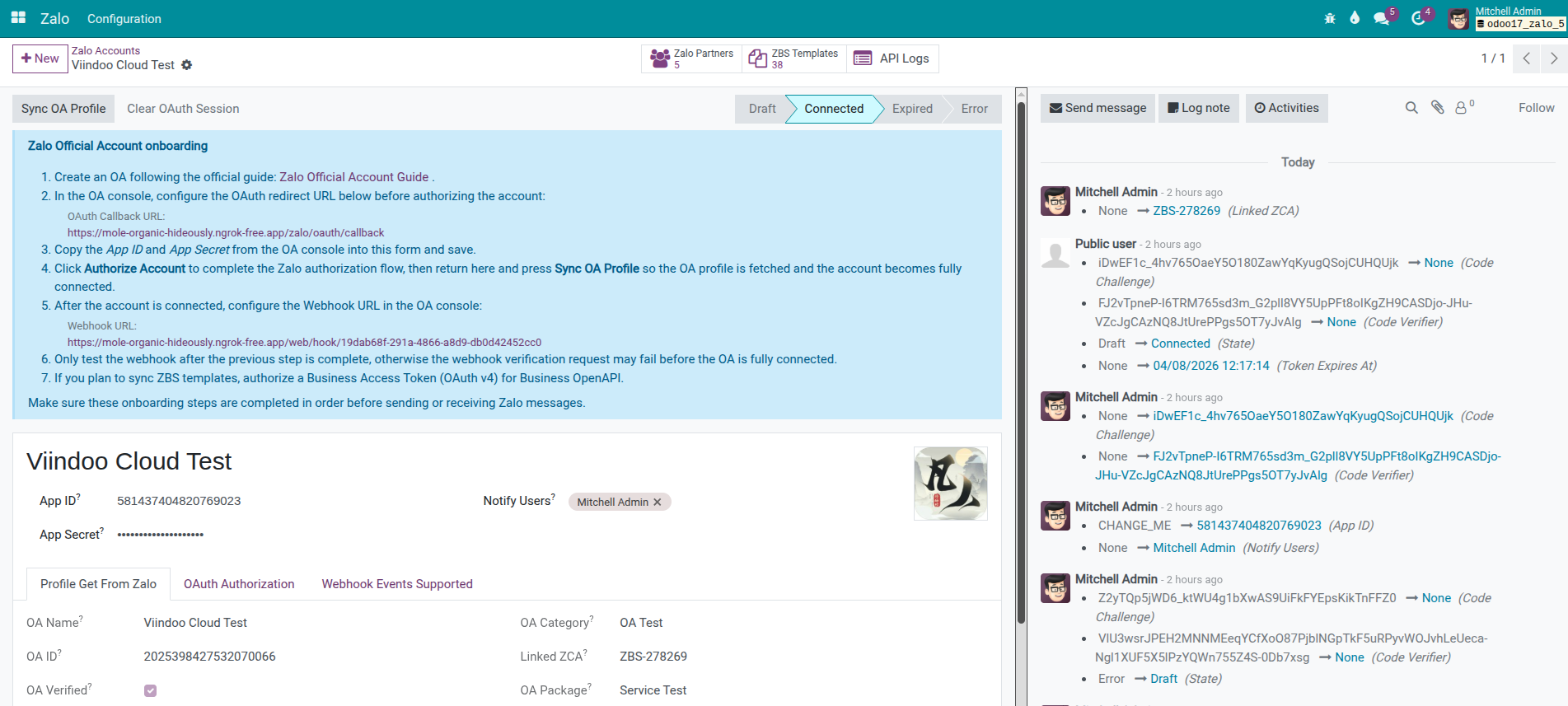Set status to Expired

(912, 109)
